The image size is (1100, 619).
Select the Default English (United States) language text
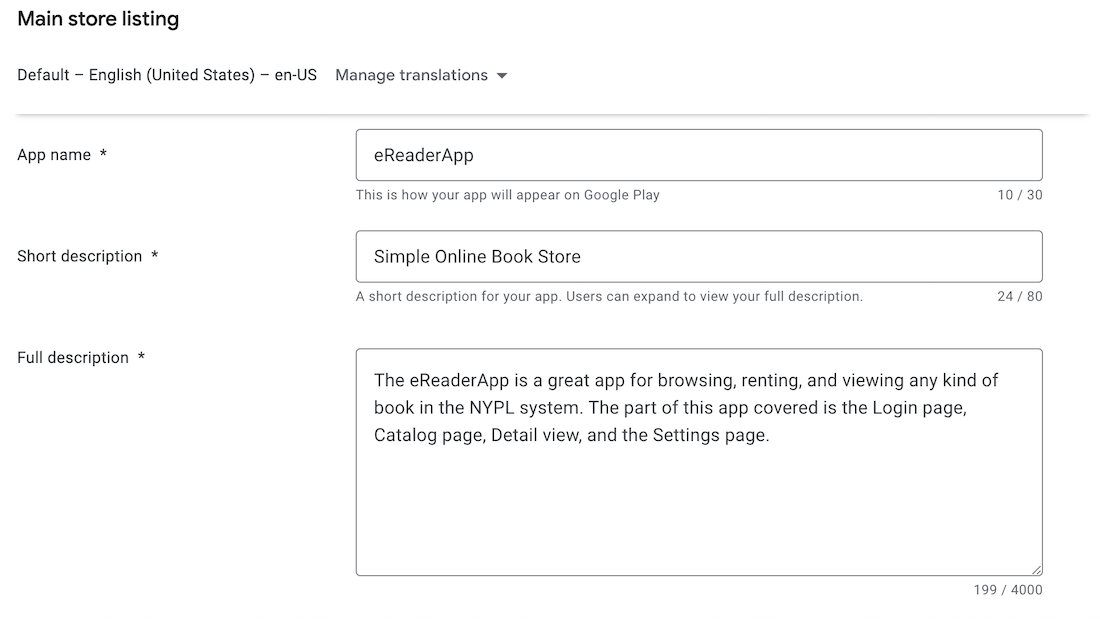167,75
